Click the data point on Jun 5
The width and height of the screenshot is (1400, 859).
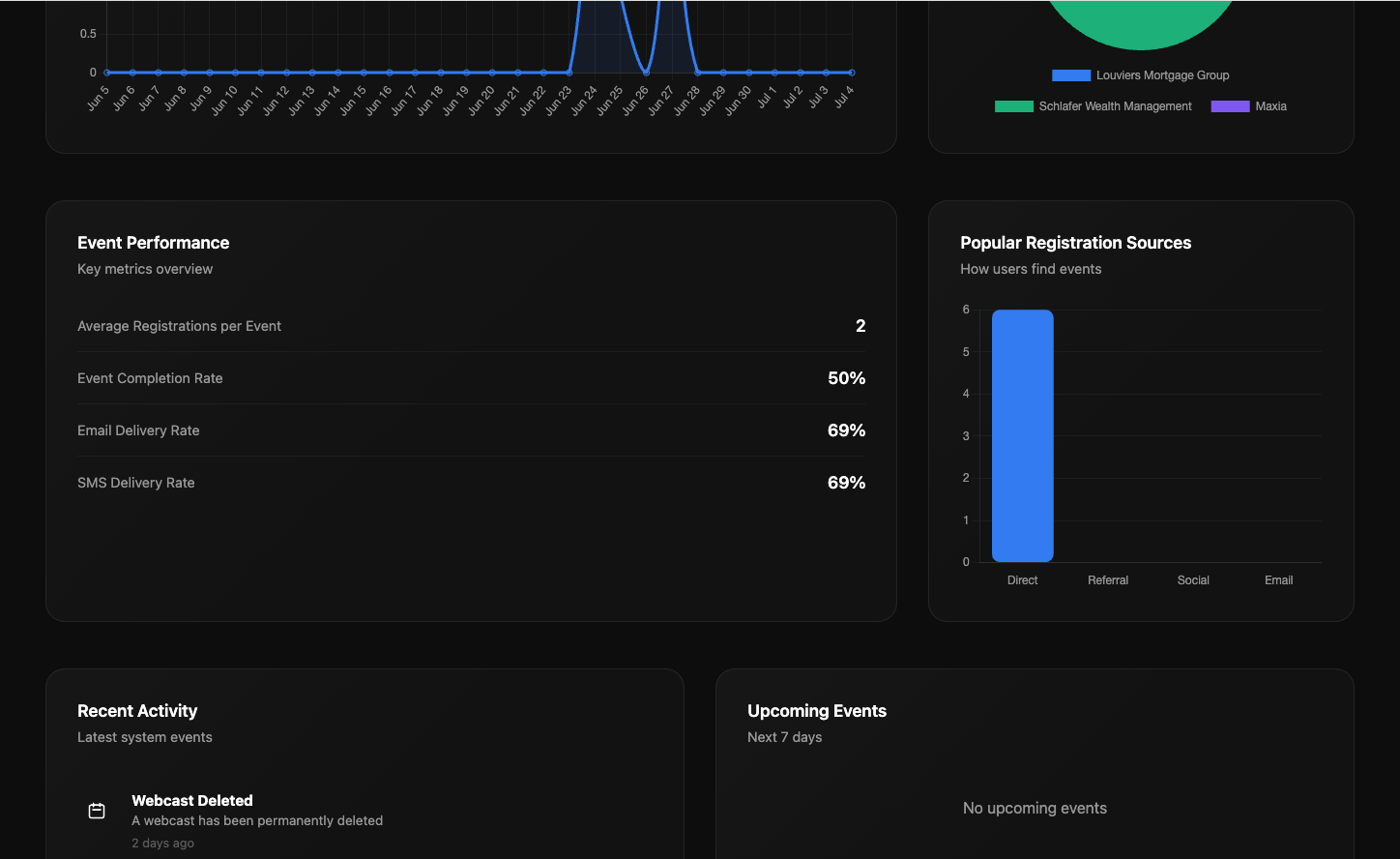106,72
